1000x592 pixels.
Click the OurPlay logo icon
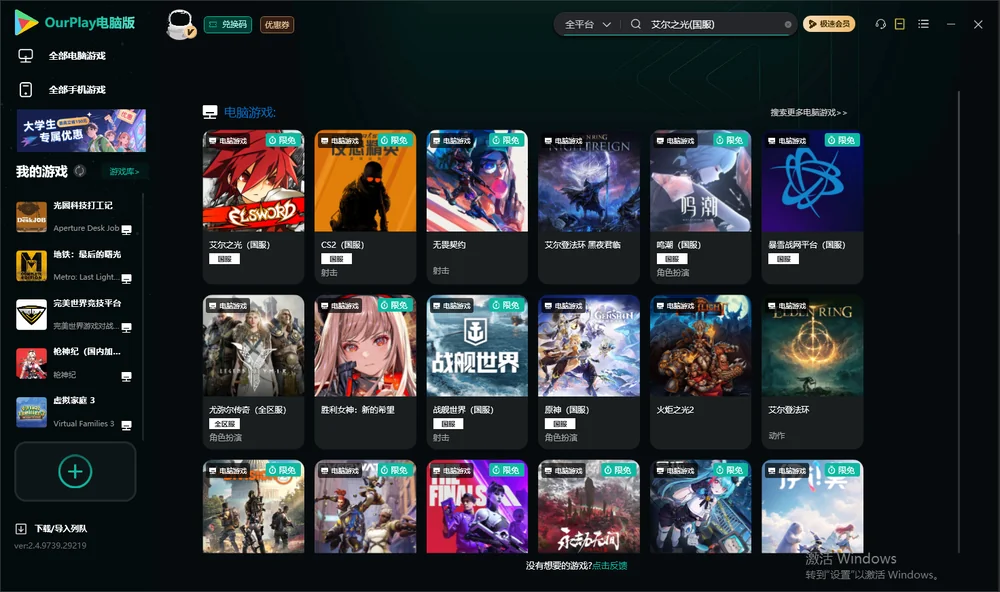point(26,22)
